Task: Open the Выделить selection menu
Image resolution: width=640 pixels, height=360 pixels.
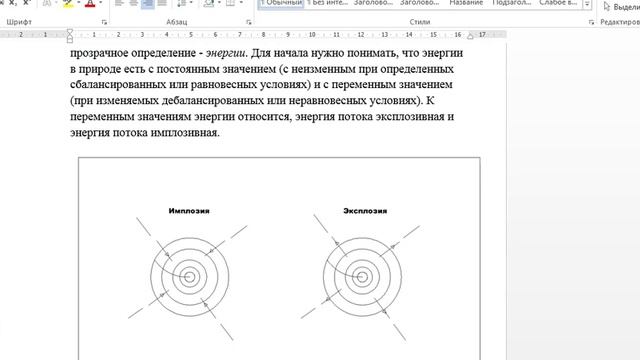Action: [x=622, y=7]
